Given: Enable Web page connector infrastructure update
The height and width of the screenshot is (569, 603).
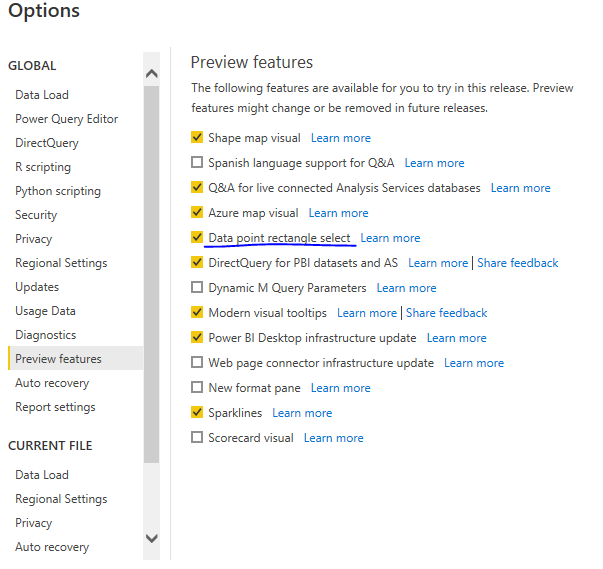Looking at the screenshot, I should 197,362.
